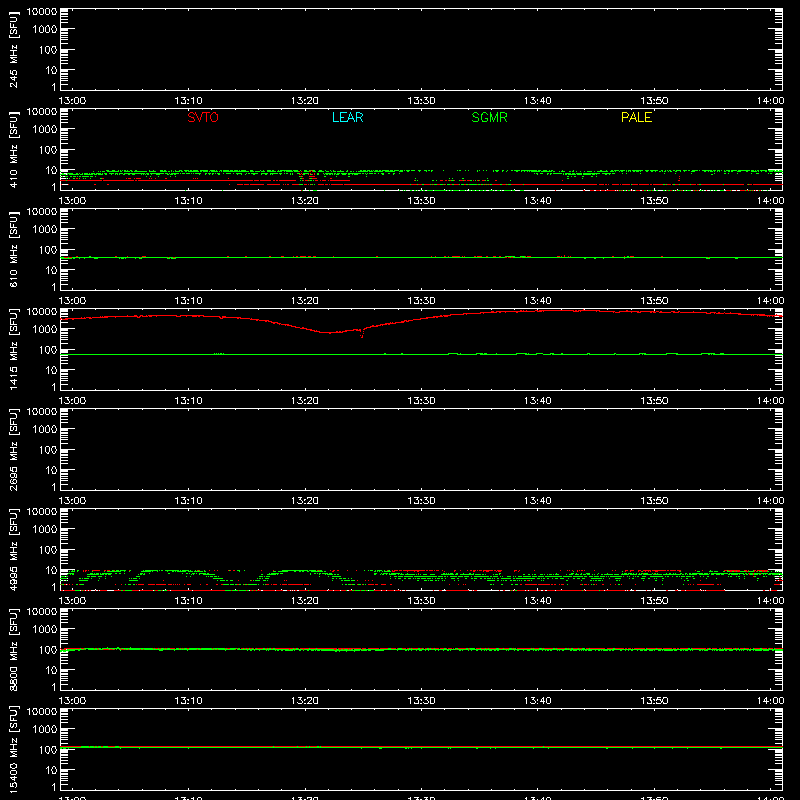Click the yellow PALE station legend label

click(636, 117)
